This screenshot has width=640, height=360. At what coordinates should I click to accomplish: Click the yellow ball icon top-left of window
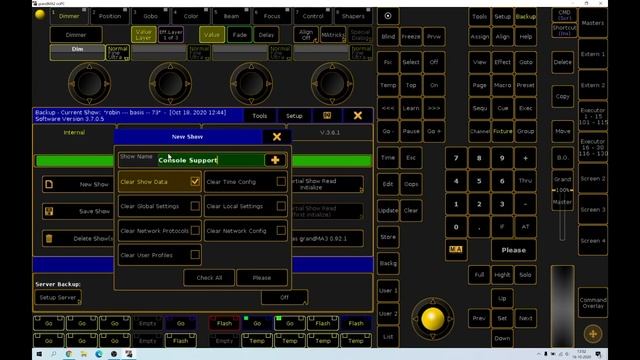click(40, 15)
